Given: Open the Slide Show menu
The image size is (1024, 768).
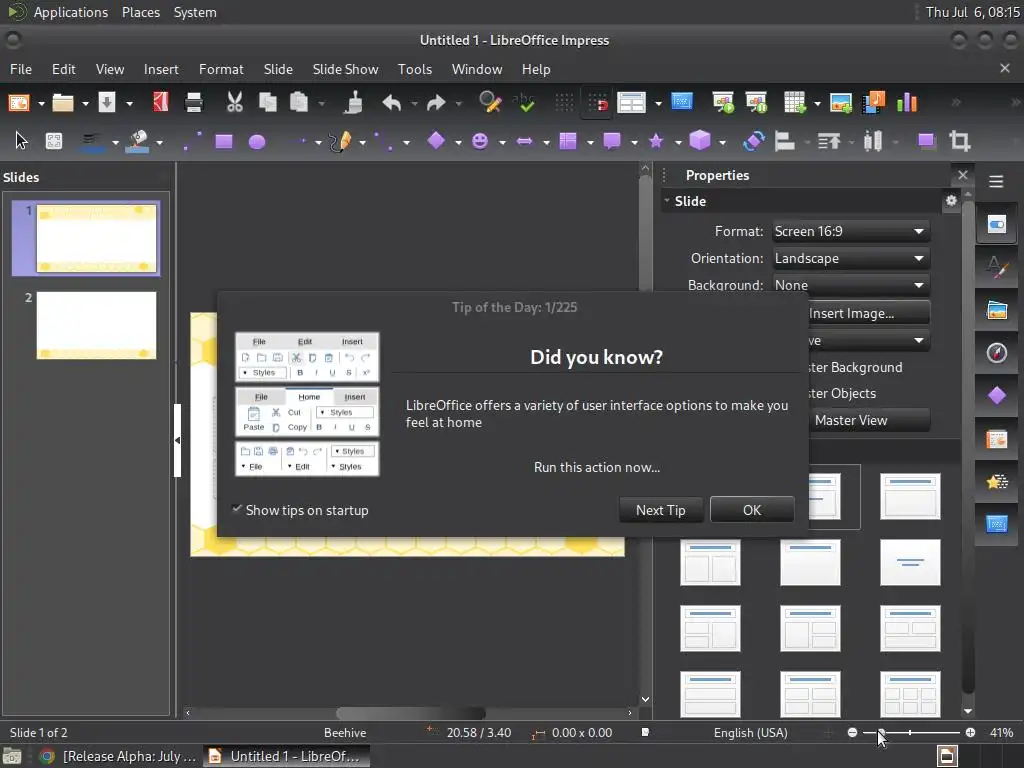Looking at the screenshot, I should [345, 69].
